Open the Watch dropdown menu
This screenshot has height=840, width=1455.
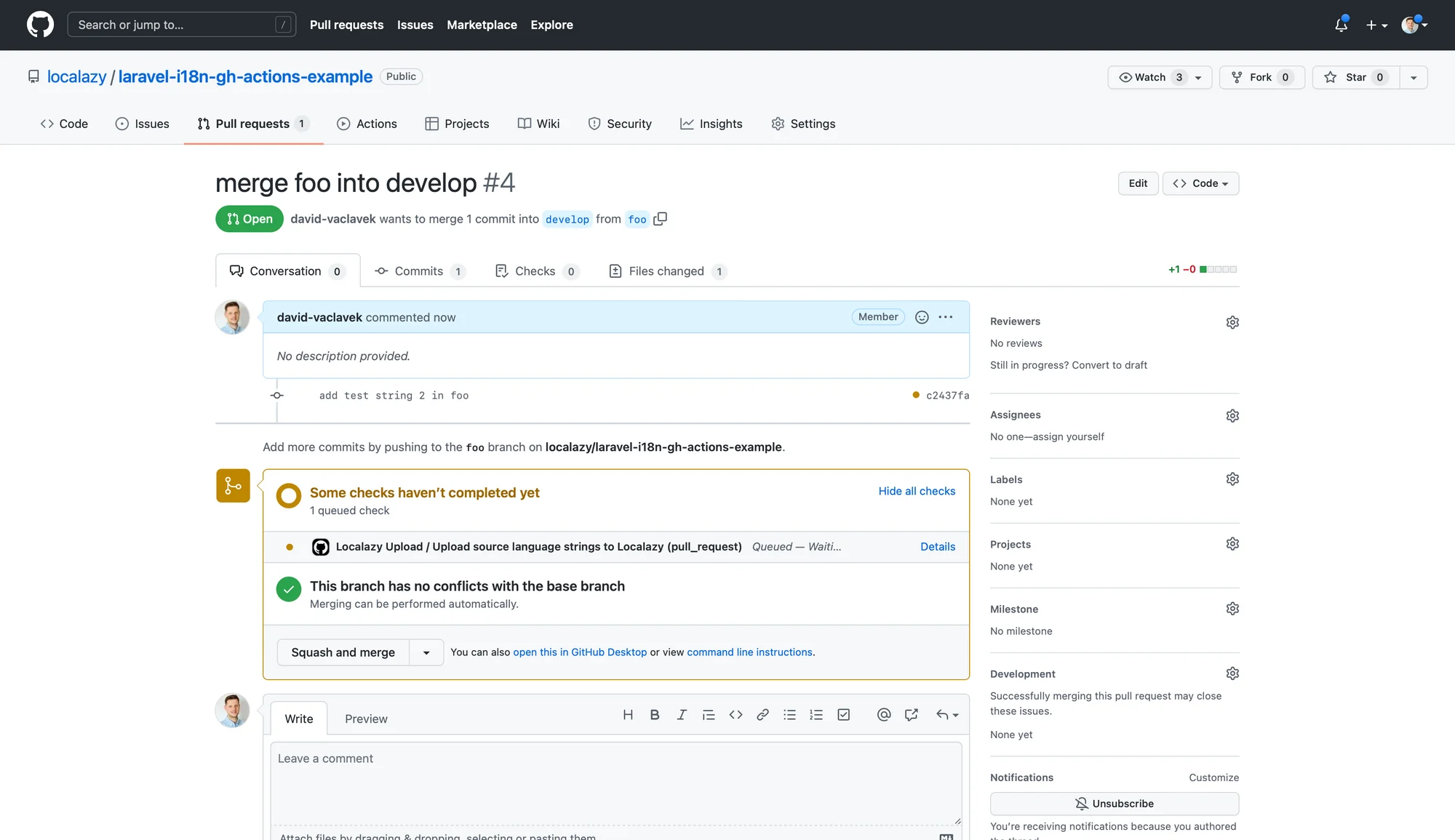[x=1159, y=77]
